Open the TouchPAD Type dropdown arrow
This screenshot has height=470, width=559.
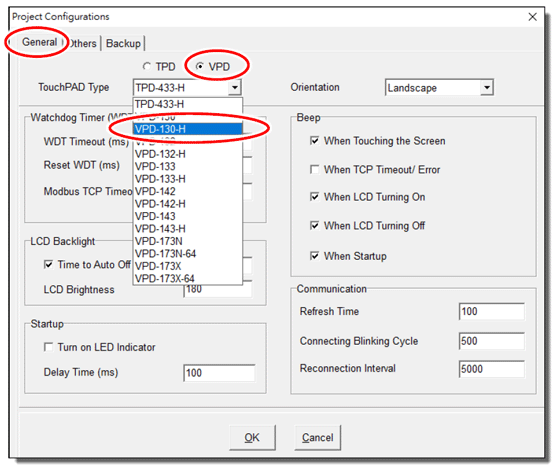pos(235,87)
